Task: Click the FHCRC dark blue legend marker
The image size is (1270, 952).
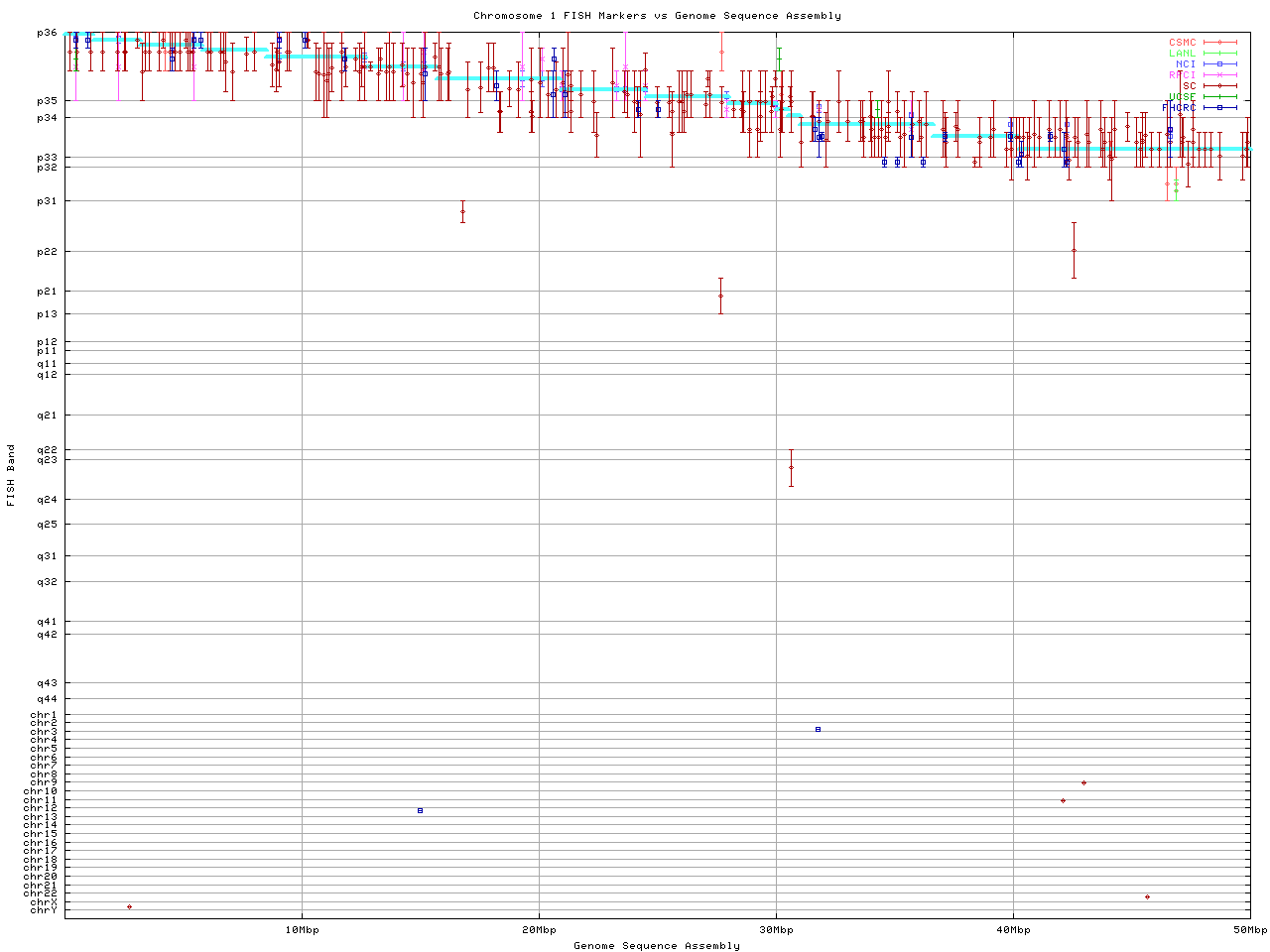Action: click(x=1219, y=107)
